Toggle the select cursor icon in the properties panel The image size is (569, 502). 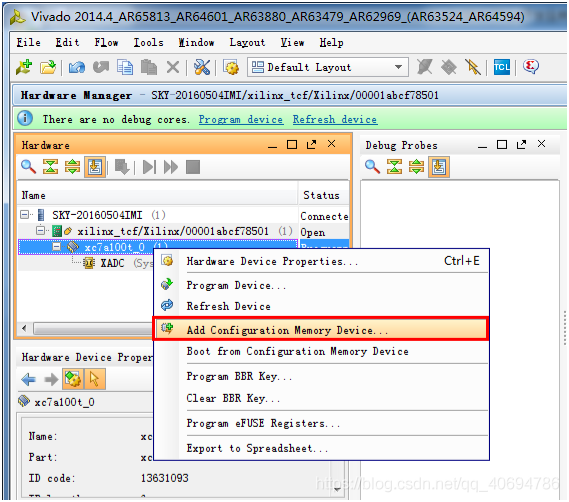[x=94, y=379]
